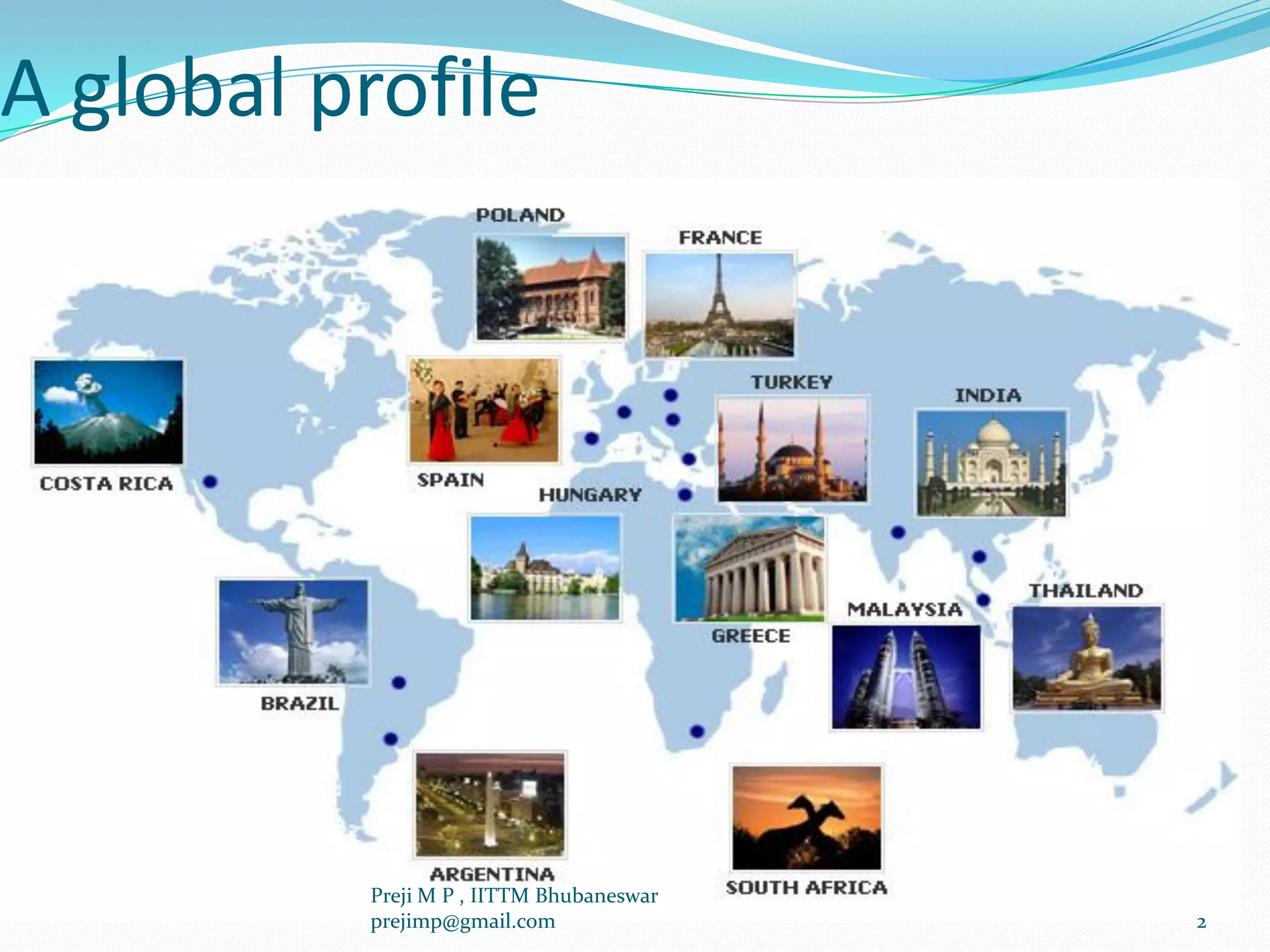This screenshot has height=952, width=1270.
Task: Click the France Eiffel Tower photo
Action: coord(719,305)
